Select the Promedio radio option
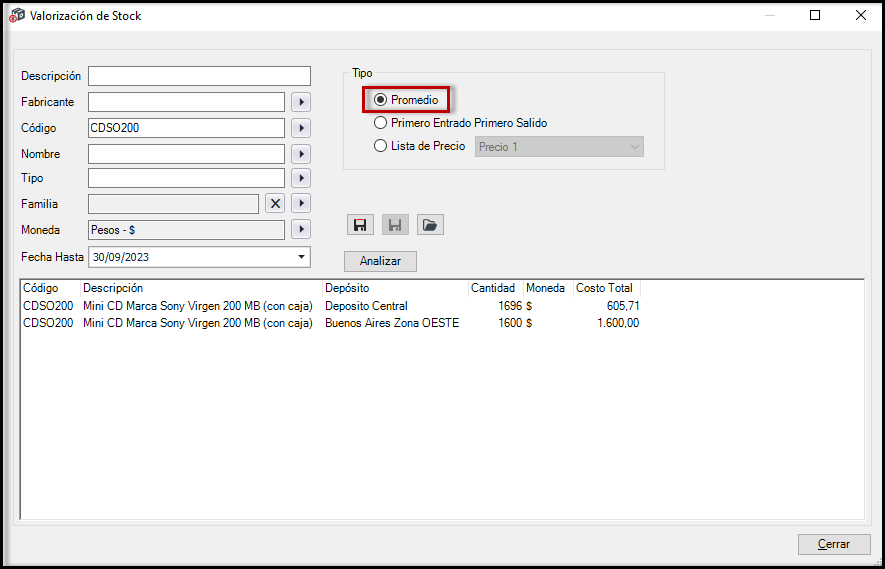Image resolution: width=885 pixels, height=569 pixels. [406, 100]
